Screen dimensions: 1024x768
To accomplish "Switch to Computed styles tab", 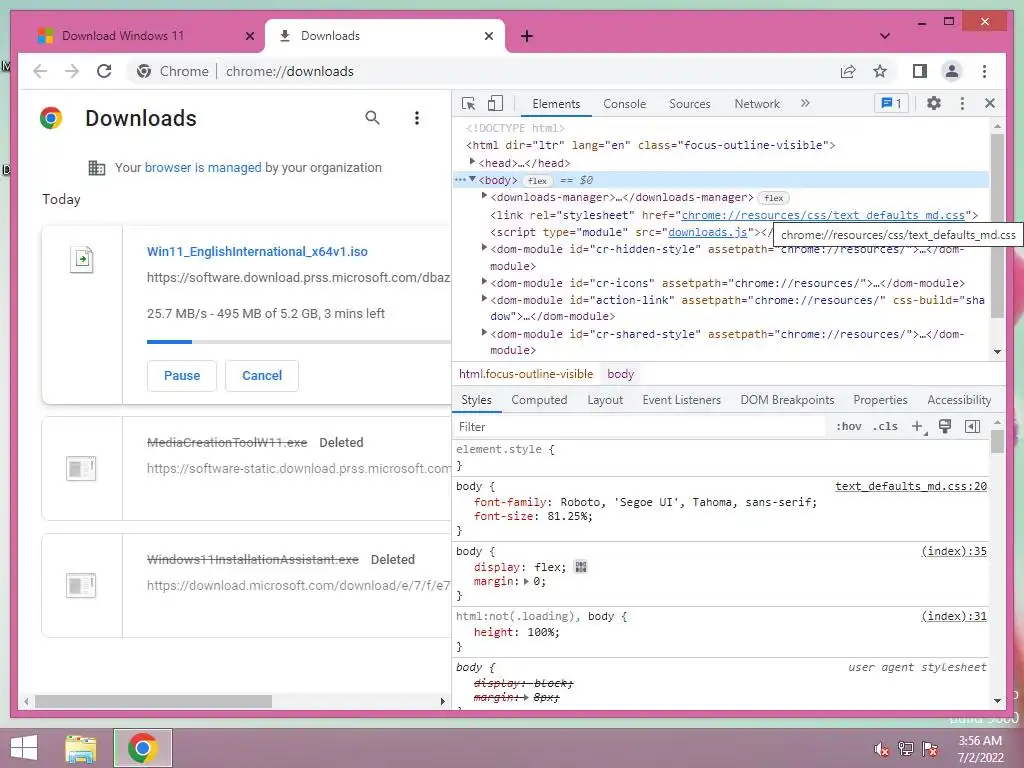I will 539,400.
